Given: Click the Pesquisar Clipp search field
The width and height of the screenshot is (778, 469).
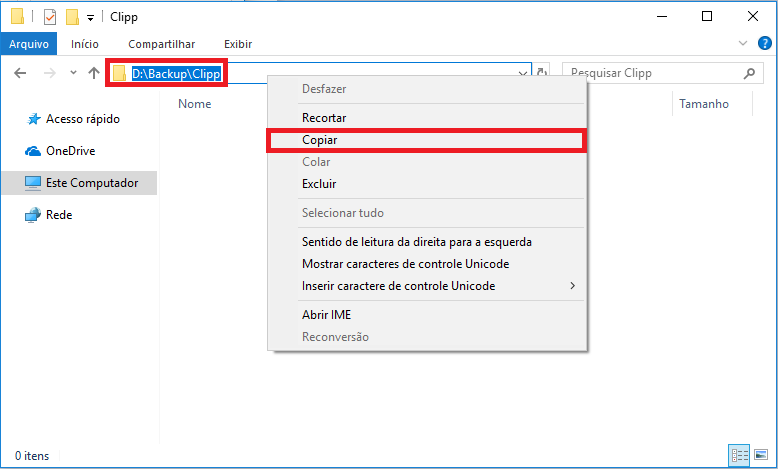Looking at the screenshot, I should click(650, 73).
